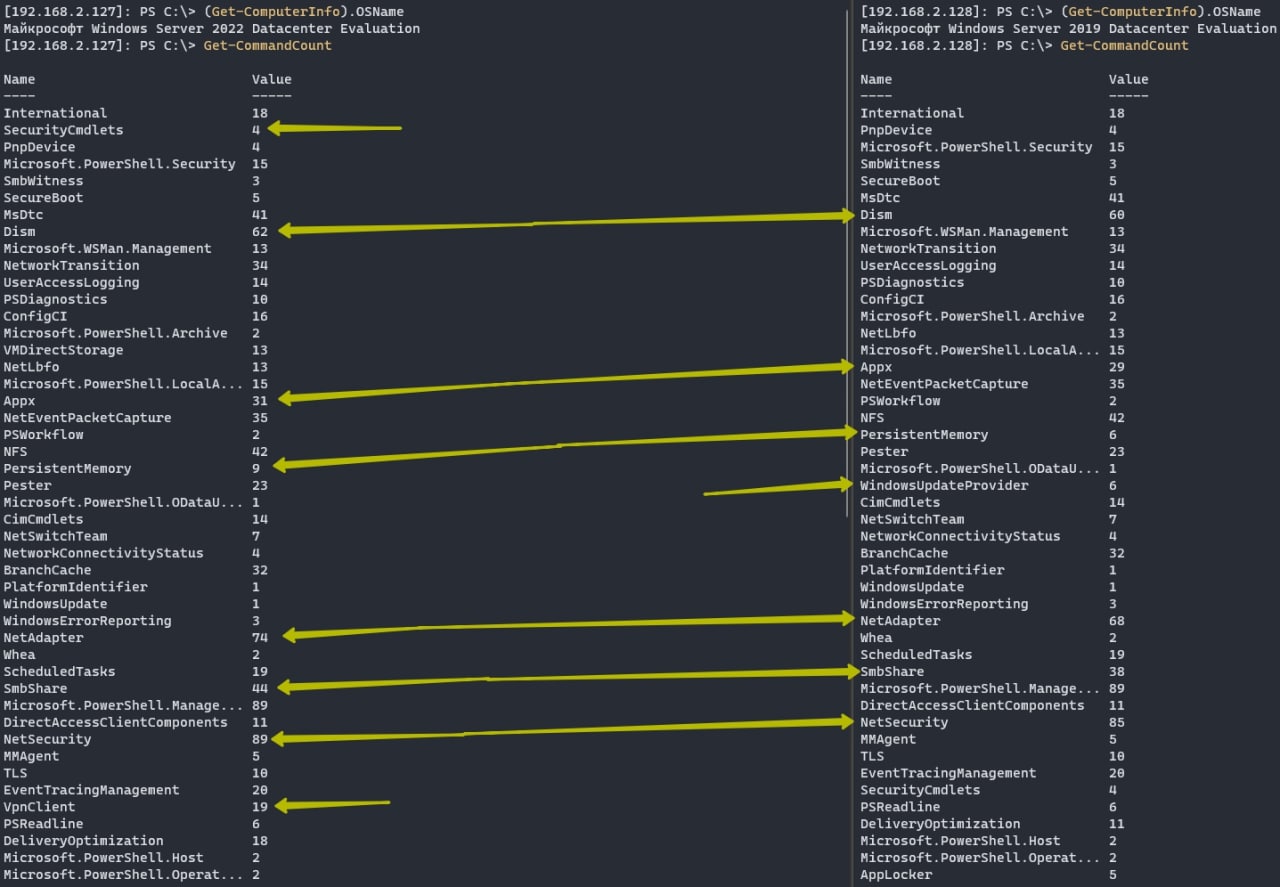Select Microsoft.PowerShell.Host in the Server 2022 pane
Viewport: 1280px width, 887px height.
[104, 858]
